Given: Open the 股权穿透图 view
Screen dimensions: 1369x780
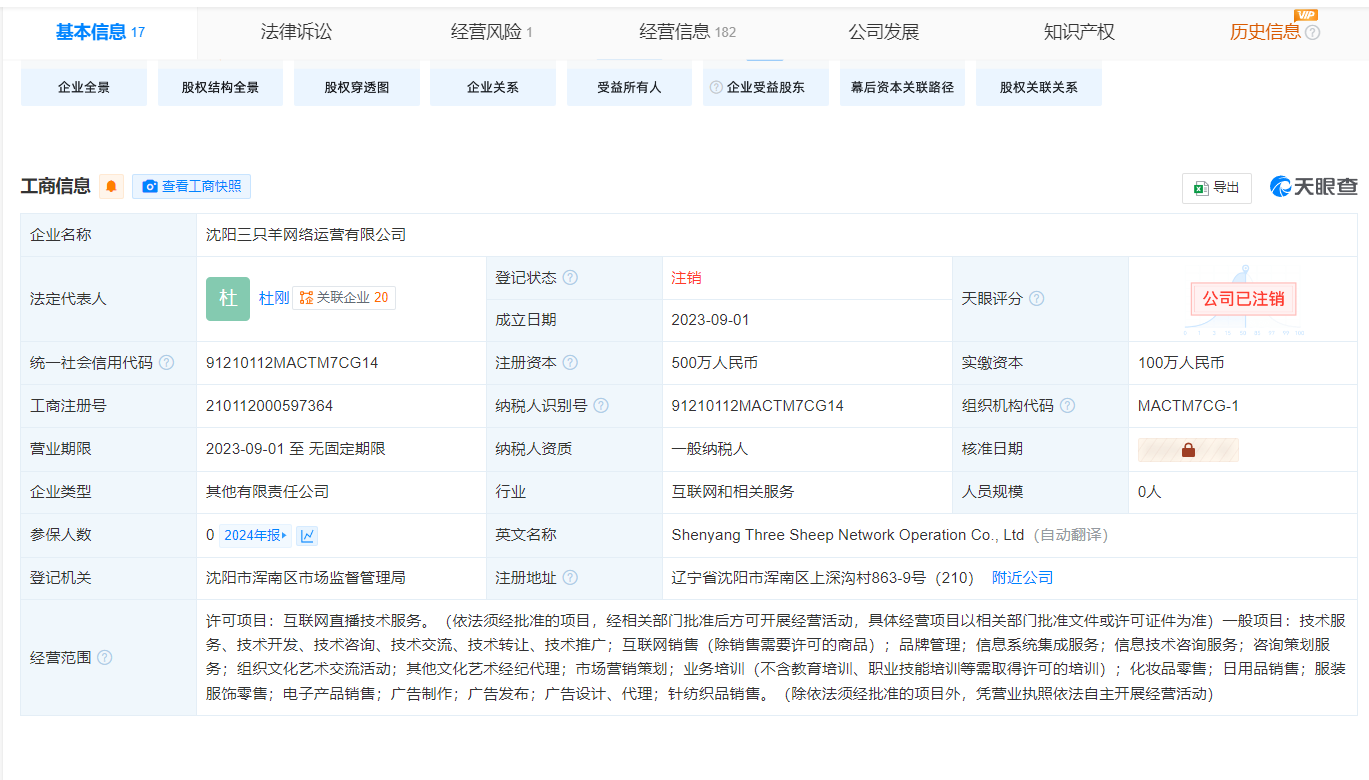Looking at the screenshot, I should [x=357, y=87].
